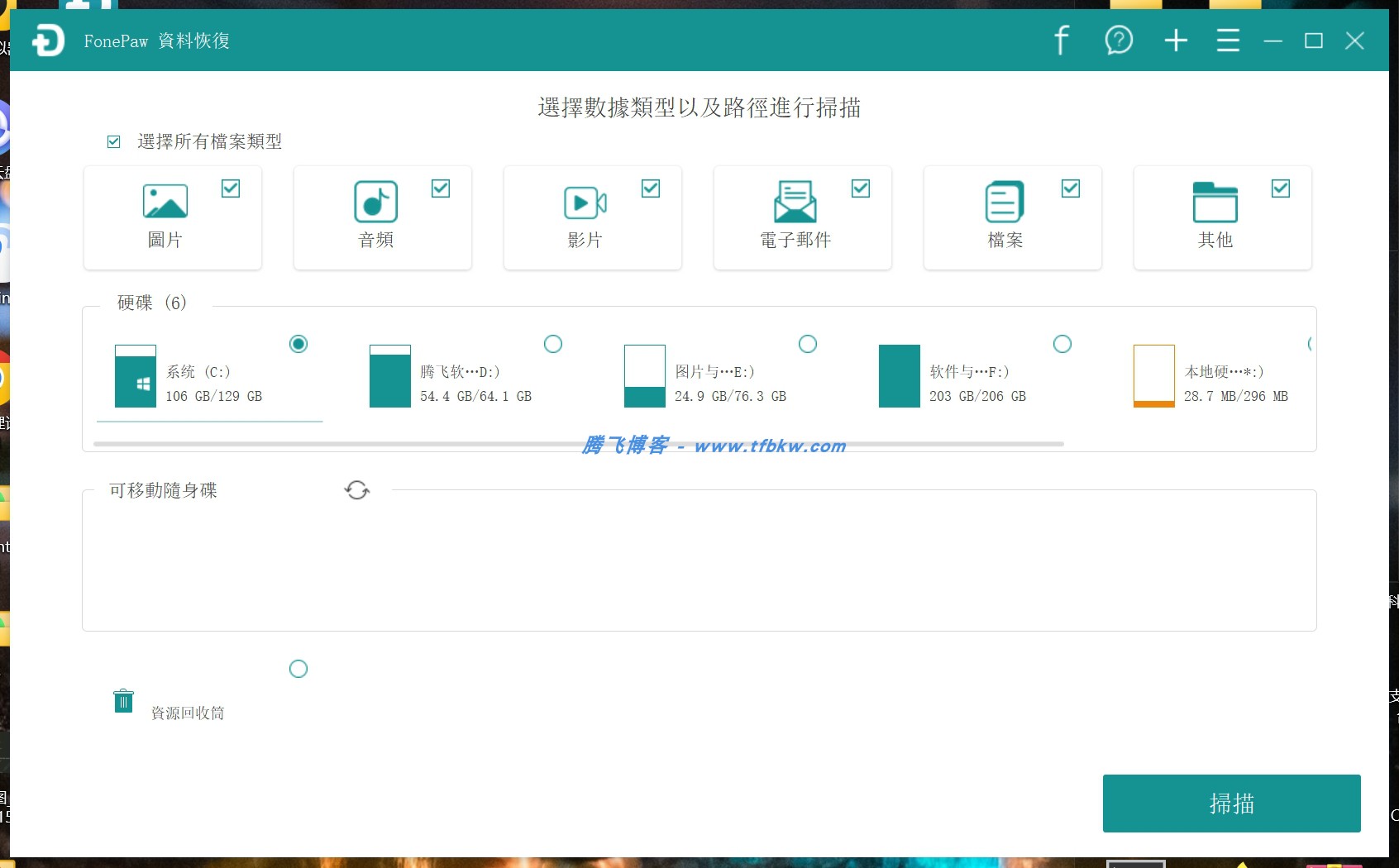1399x868 pixels.
Task: Open the FonePaw Facebook page icon
Action: click(x=1061, y=40)
